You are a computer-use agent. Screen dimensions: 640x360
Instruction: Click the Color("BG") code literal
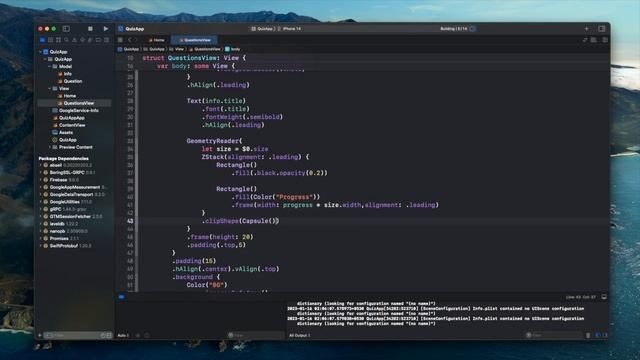207,285
